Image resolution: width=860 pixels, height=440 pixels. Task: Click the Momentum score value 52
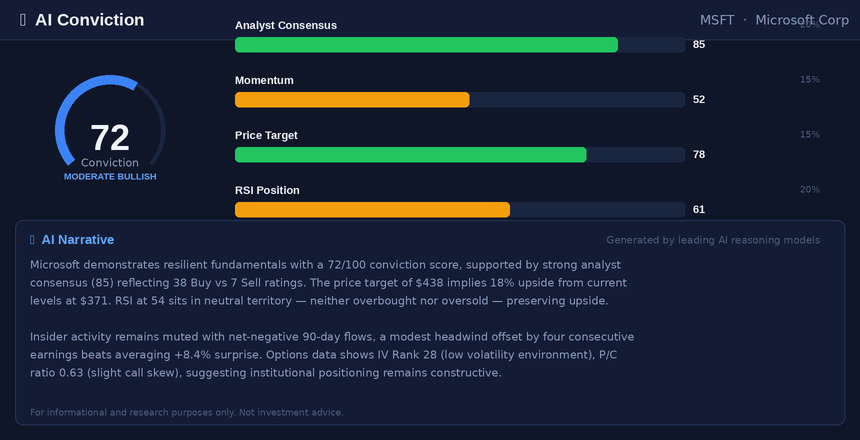[699, 100]
